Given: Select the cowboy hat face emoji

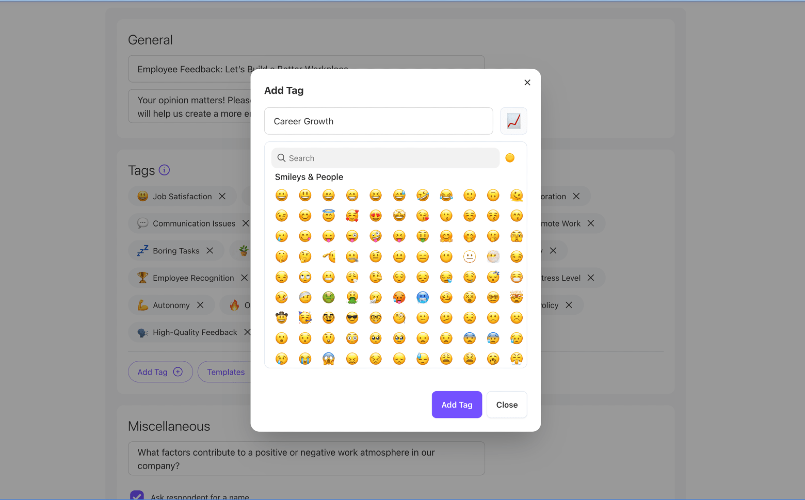Looking at the screenshot, I should (281, 318).
